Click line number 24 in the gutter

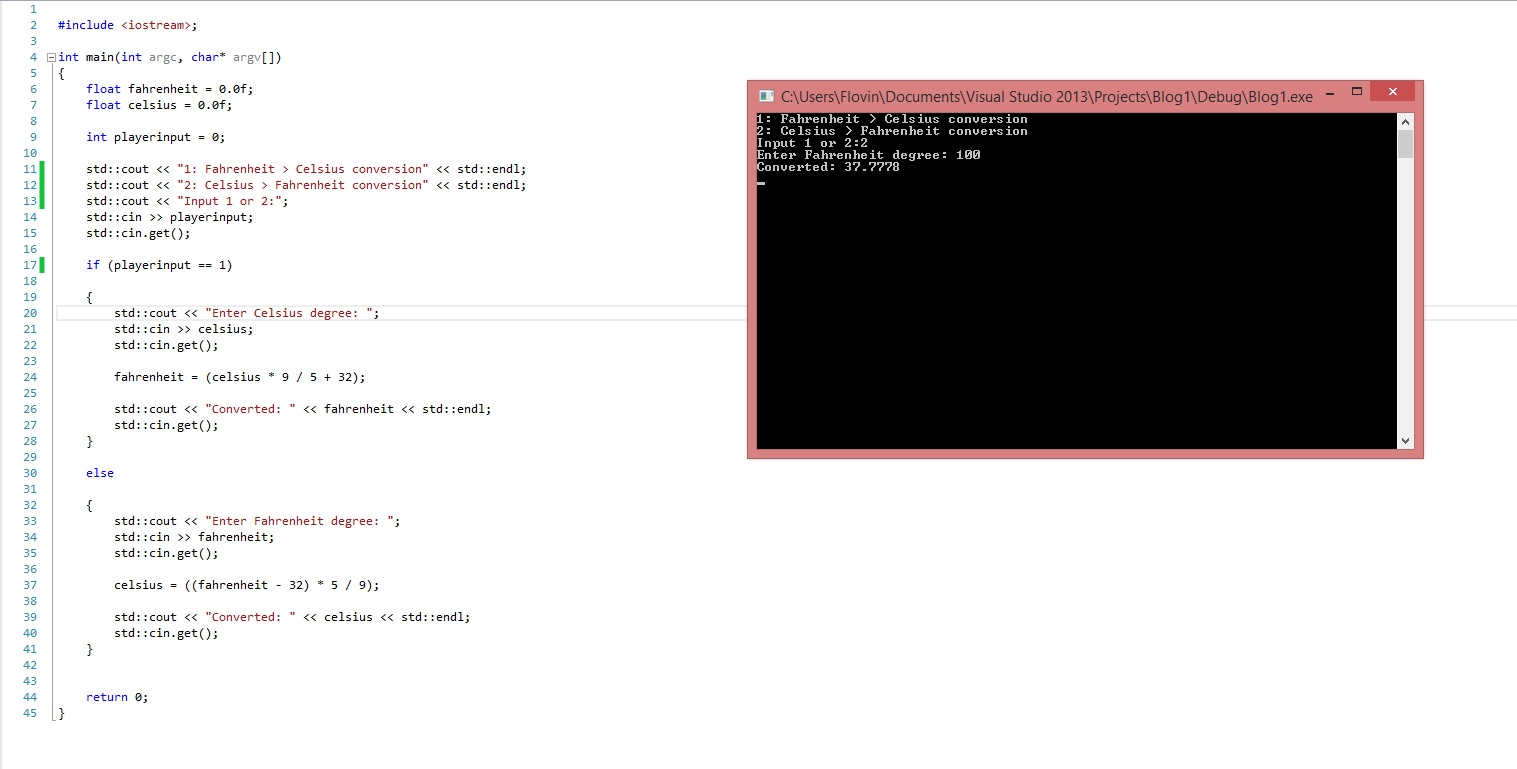pos(29,377)
